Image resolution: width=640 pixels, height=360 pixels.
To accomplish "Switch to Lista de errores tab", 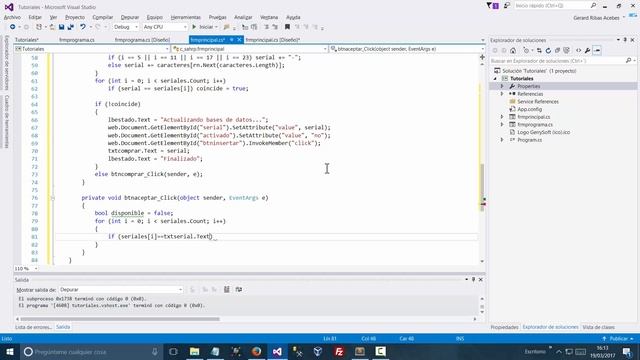I will click(33, 327).
